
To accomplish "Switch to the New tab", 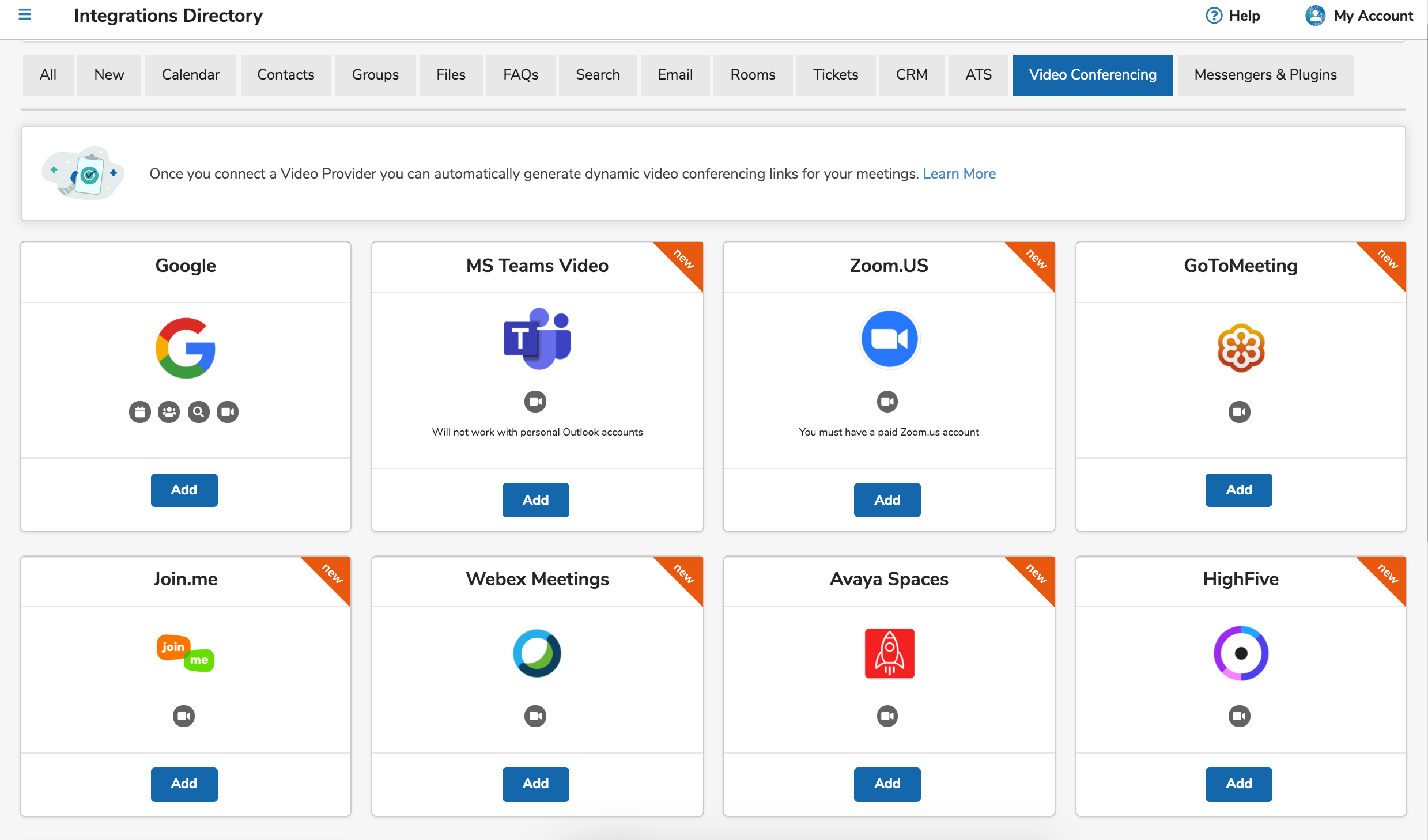I will click(109, 75).
